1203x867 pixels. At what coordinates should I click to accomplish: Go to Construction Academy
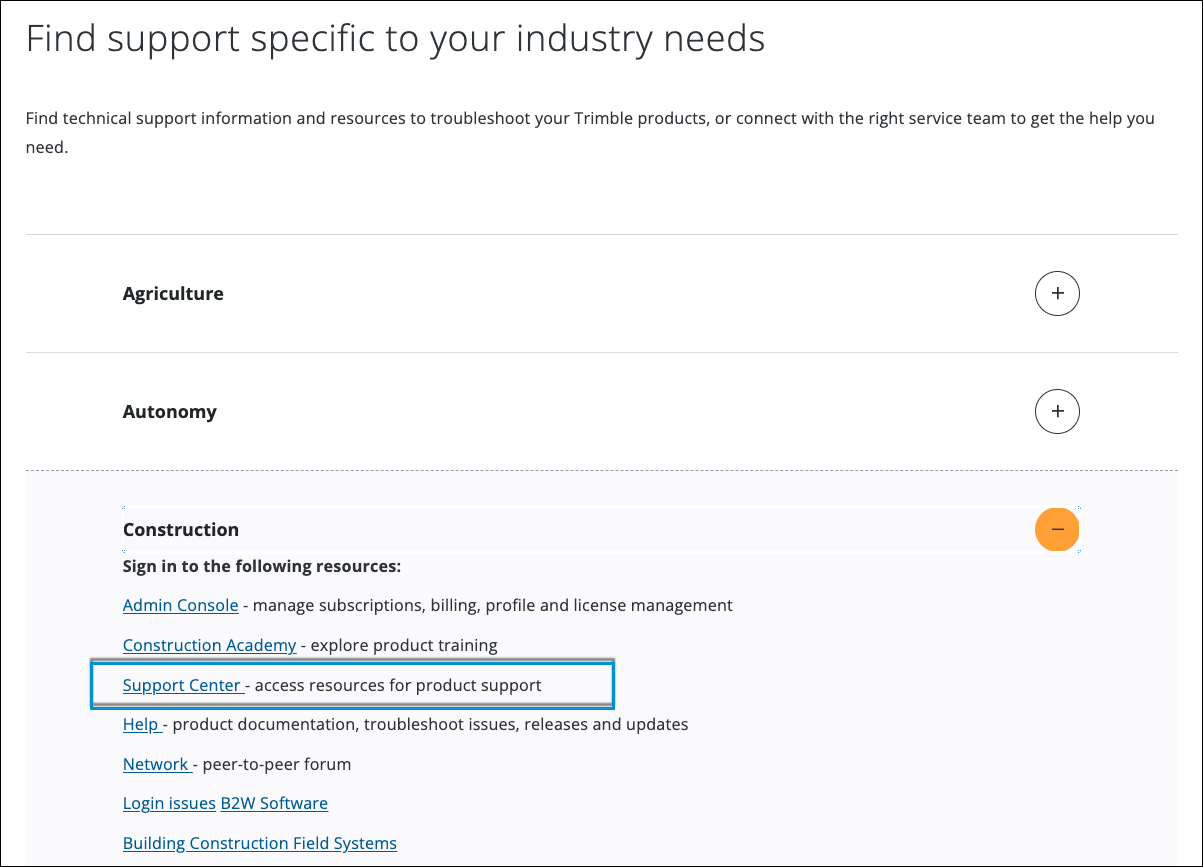pos(209,645)
